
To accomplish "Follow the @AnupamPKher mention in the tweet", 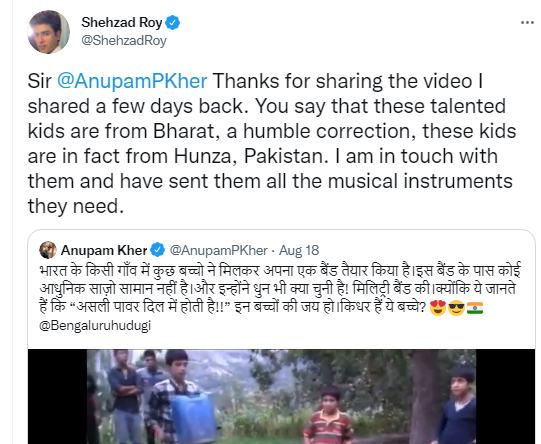I will 132,81.
